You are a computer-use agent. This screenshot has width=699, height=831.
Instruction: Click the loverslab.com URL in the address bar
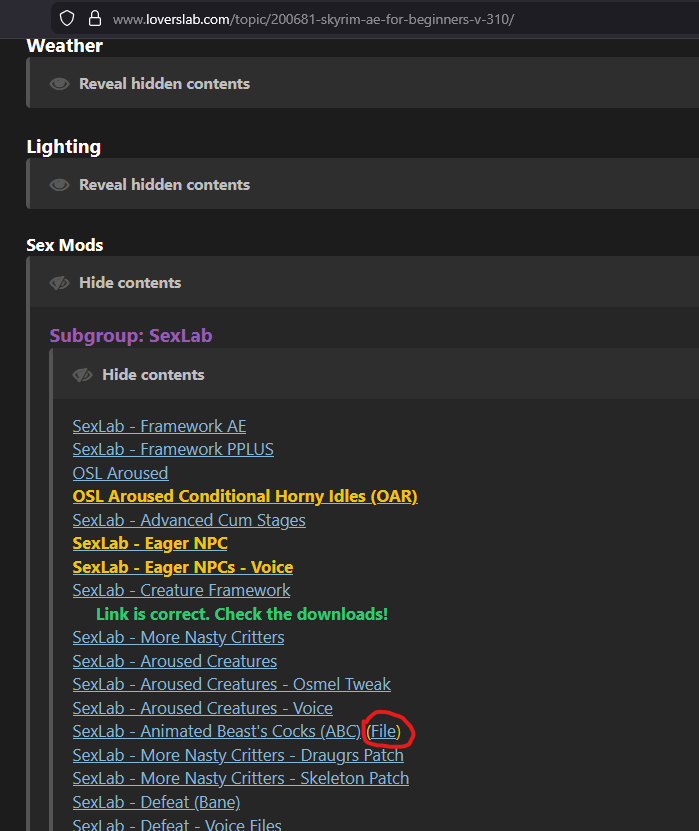click(313, 20)
